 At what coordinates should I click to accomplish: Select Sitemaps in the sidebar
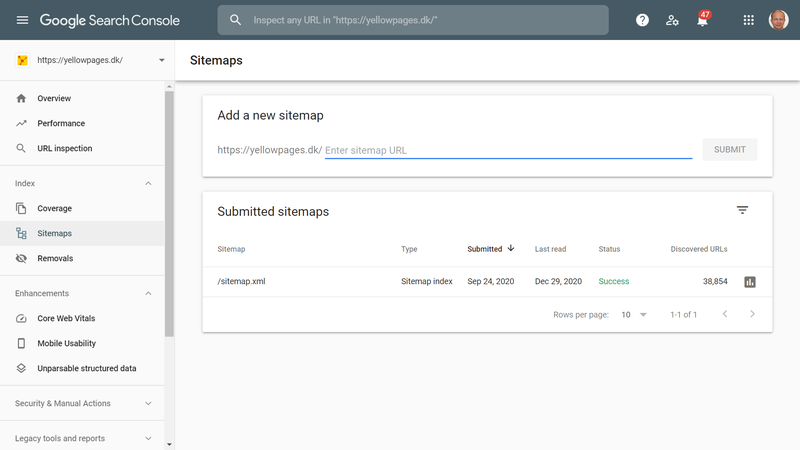click(x=82, y=233)
